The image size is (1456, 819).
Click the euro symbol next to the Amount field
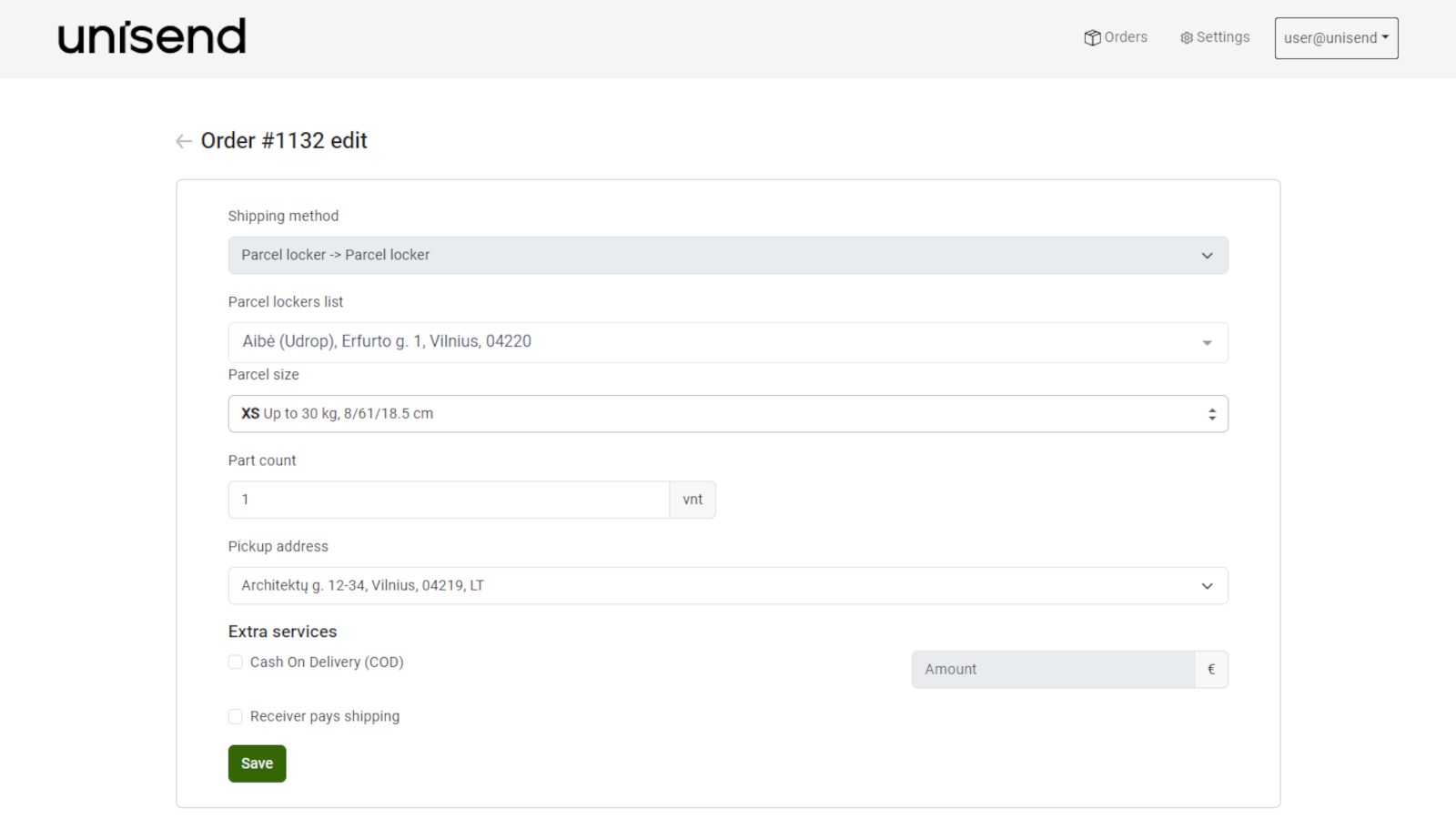coord(1211,669)
